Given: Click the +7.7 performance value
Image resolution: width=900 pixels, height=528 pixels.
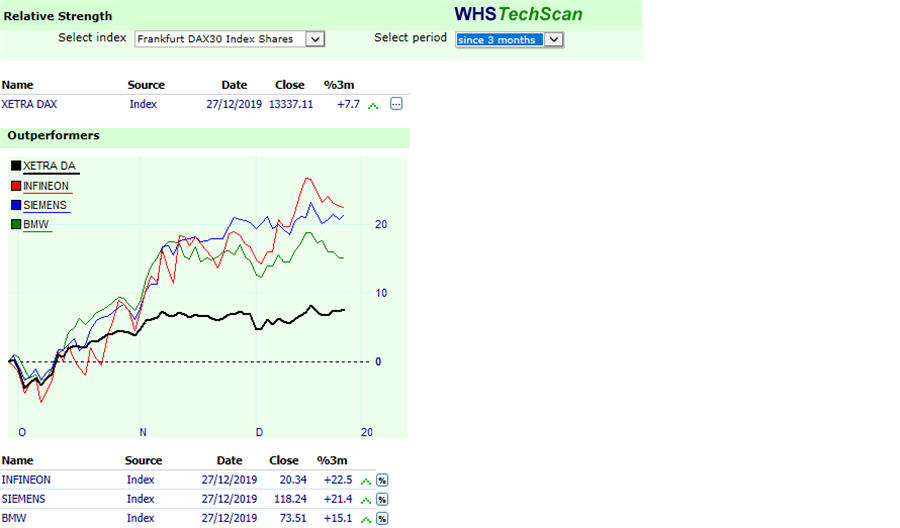Looking at the screenshot, I should click(x=348, y=104).
